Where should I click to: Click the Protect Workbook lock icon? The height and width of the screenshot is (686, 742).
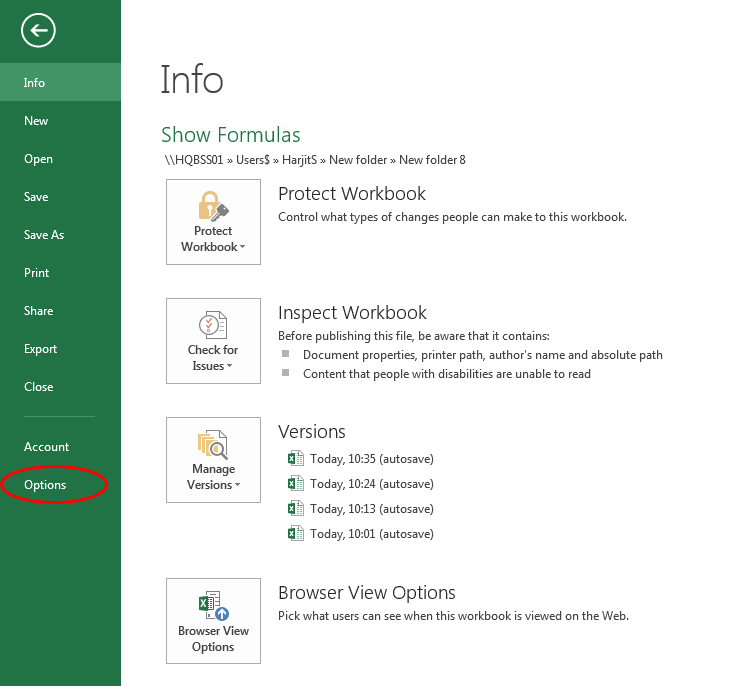click(x=213, y=206)
